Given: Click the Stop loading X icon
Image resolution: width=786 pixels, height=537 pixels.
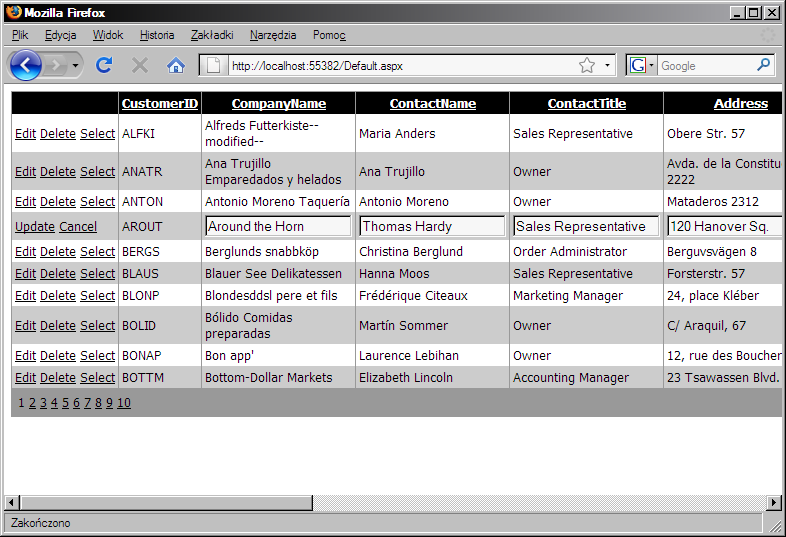Looking at the screenshot, I should [140, 65].
